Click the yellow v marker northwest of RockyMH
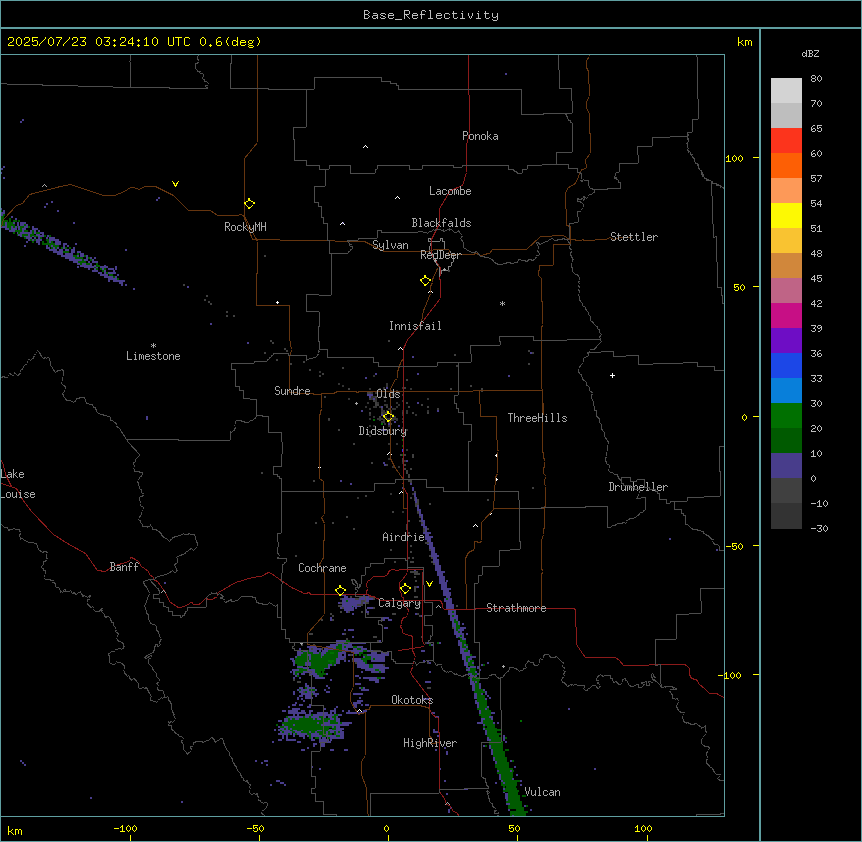862x842 pixels. coord(175,184)
